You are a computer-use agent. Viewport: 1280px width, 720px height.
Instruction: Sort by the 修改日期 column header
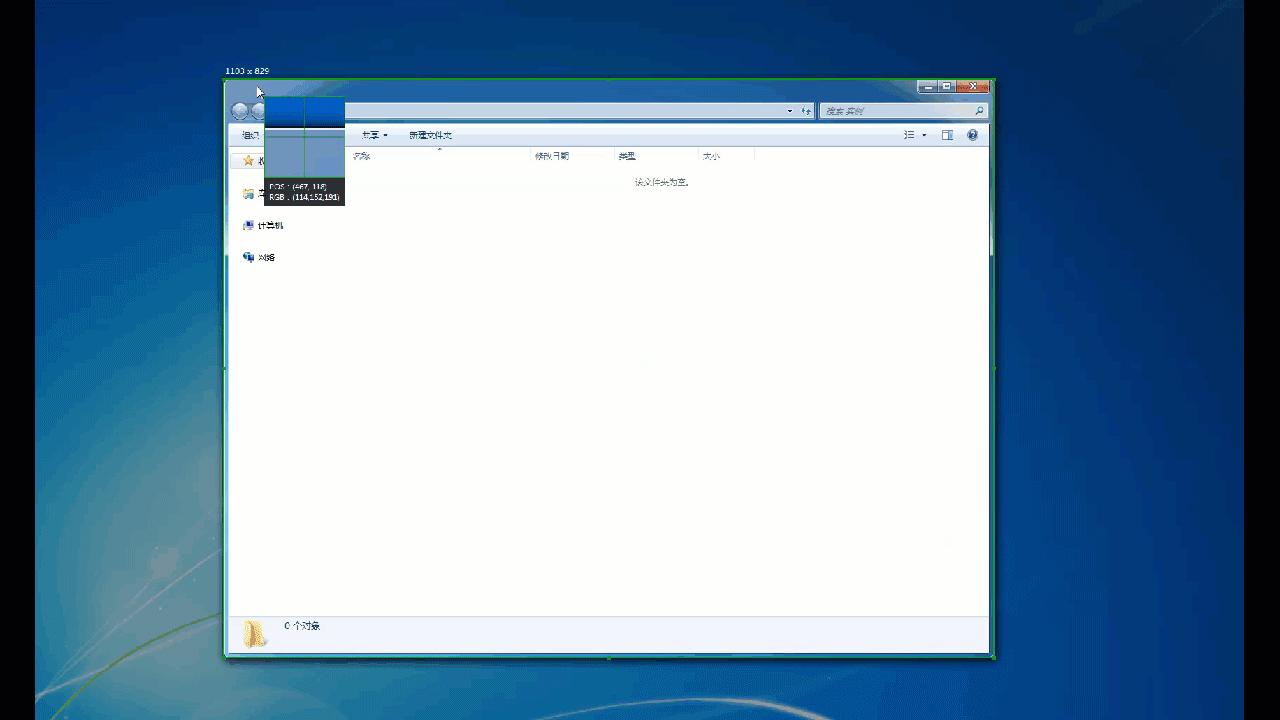pyautogui.click(x=552, y=156)
